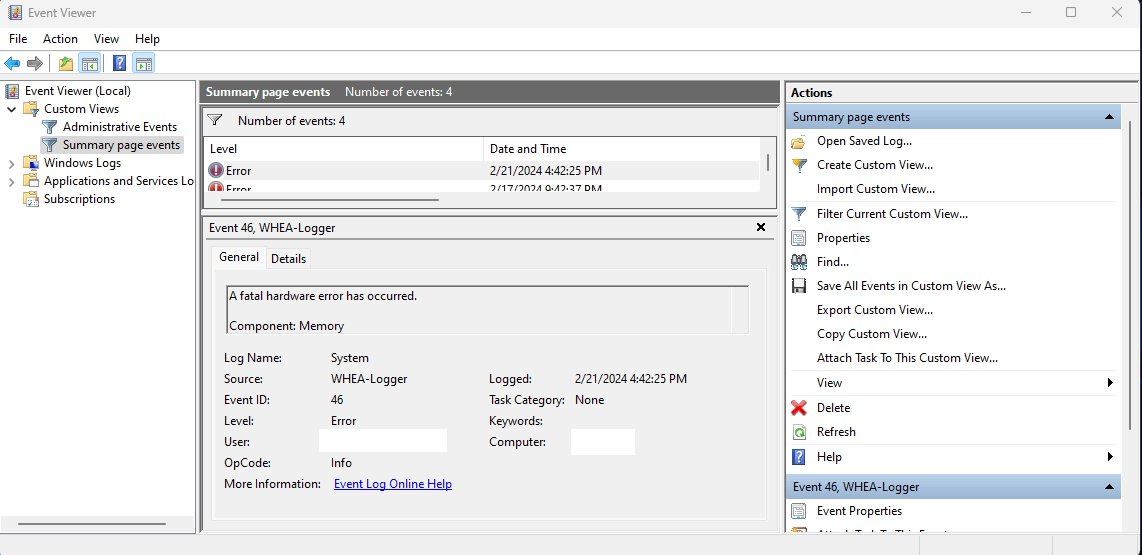Click Copy Custom View action
This screenshot has height=555, width=1142.
point(872,334)
